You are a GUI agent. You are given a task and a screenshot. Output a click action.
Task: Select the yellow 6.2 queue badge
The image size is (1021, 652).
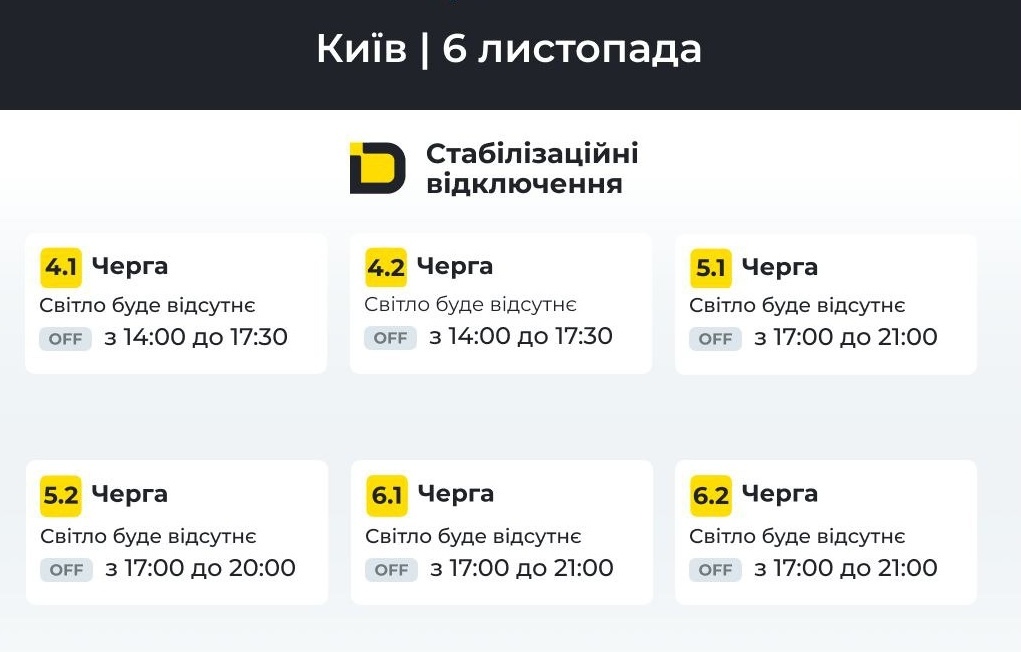point(710,496)
